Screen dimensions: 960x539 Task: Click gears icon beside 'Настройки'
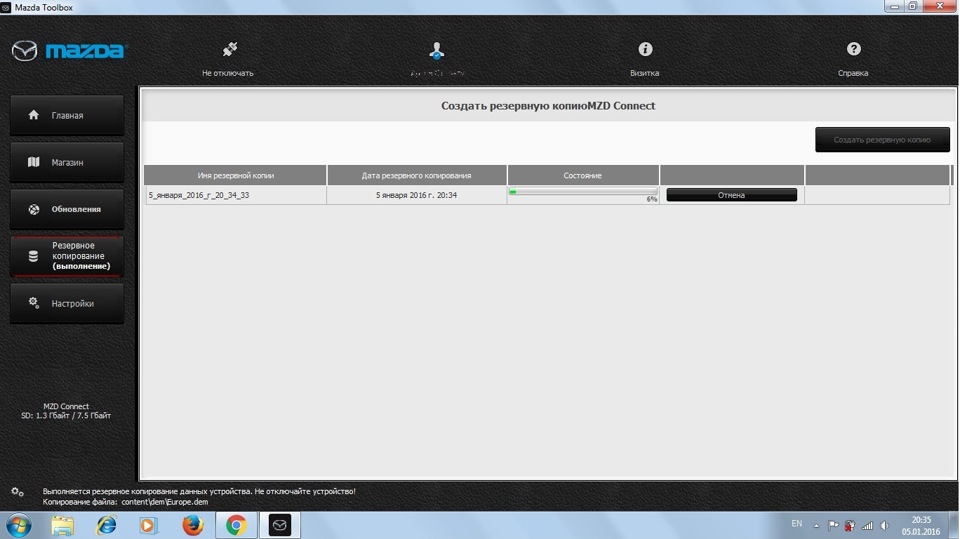point(34,303)
